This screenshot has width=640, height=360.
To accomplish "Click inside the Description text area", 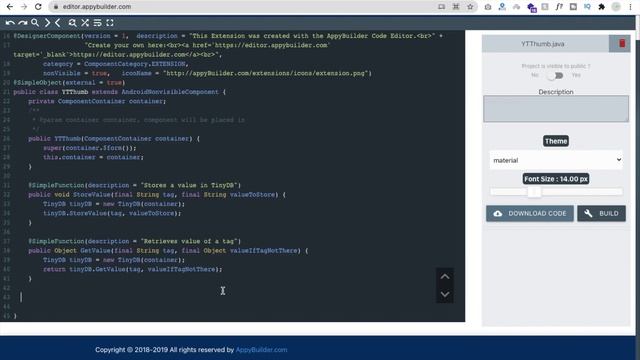I will (556, 109).
